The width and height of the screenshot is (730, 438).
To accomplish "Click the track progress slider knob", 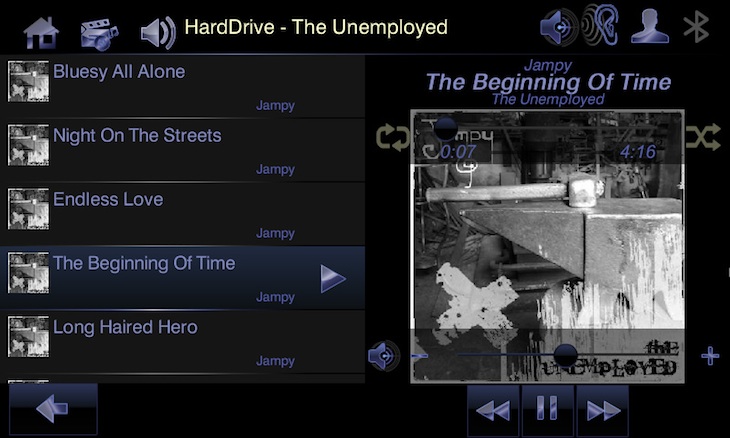I will (x=446, y=128).
